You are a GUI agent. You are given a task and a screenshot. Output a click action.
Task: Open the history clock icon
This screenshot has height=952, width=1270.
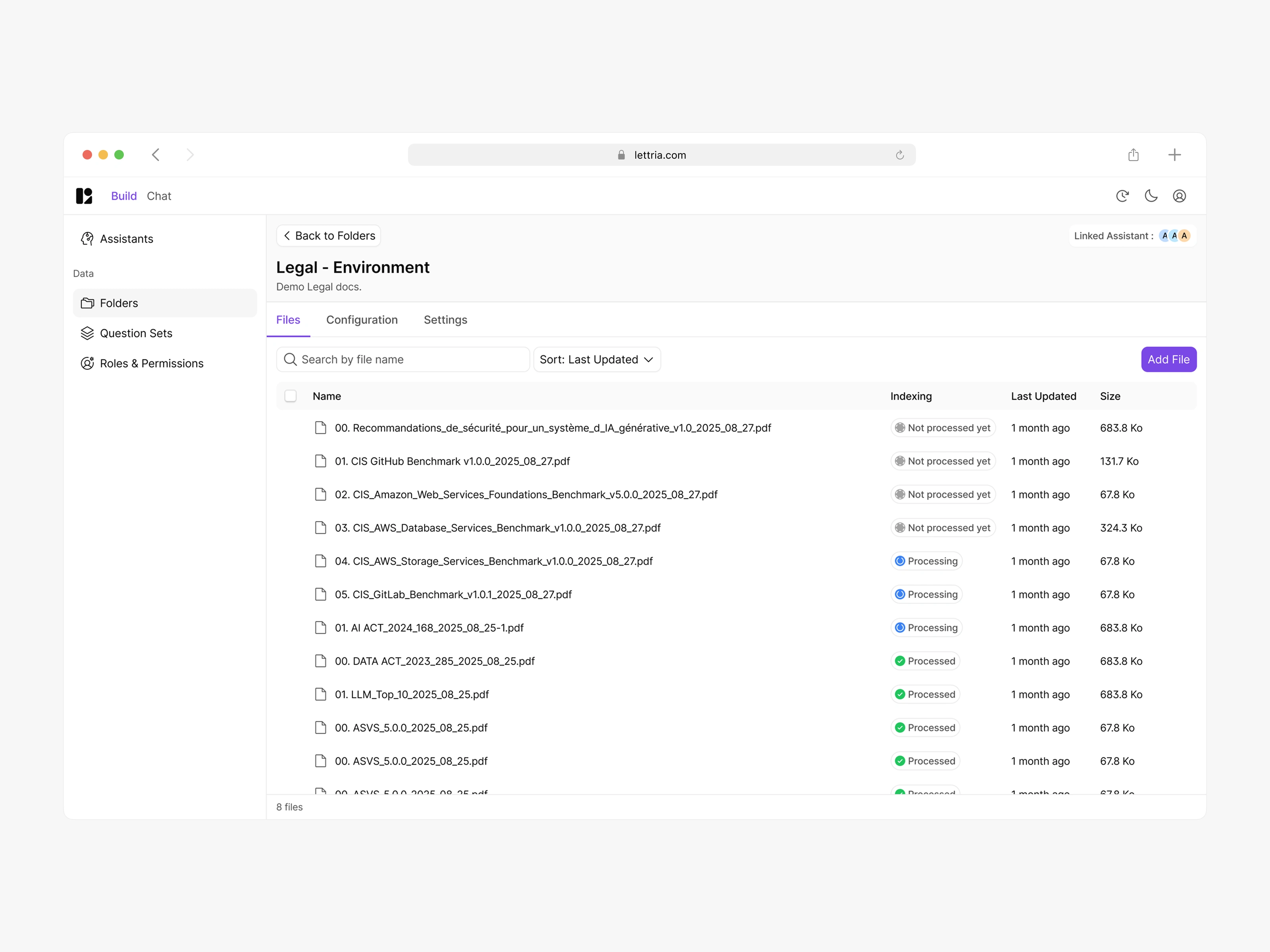point(1122,196)
